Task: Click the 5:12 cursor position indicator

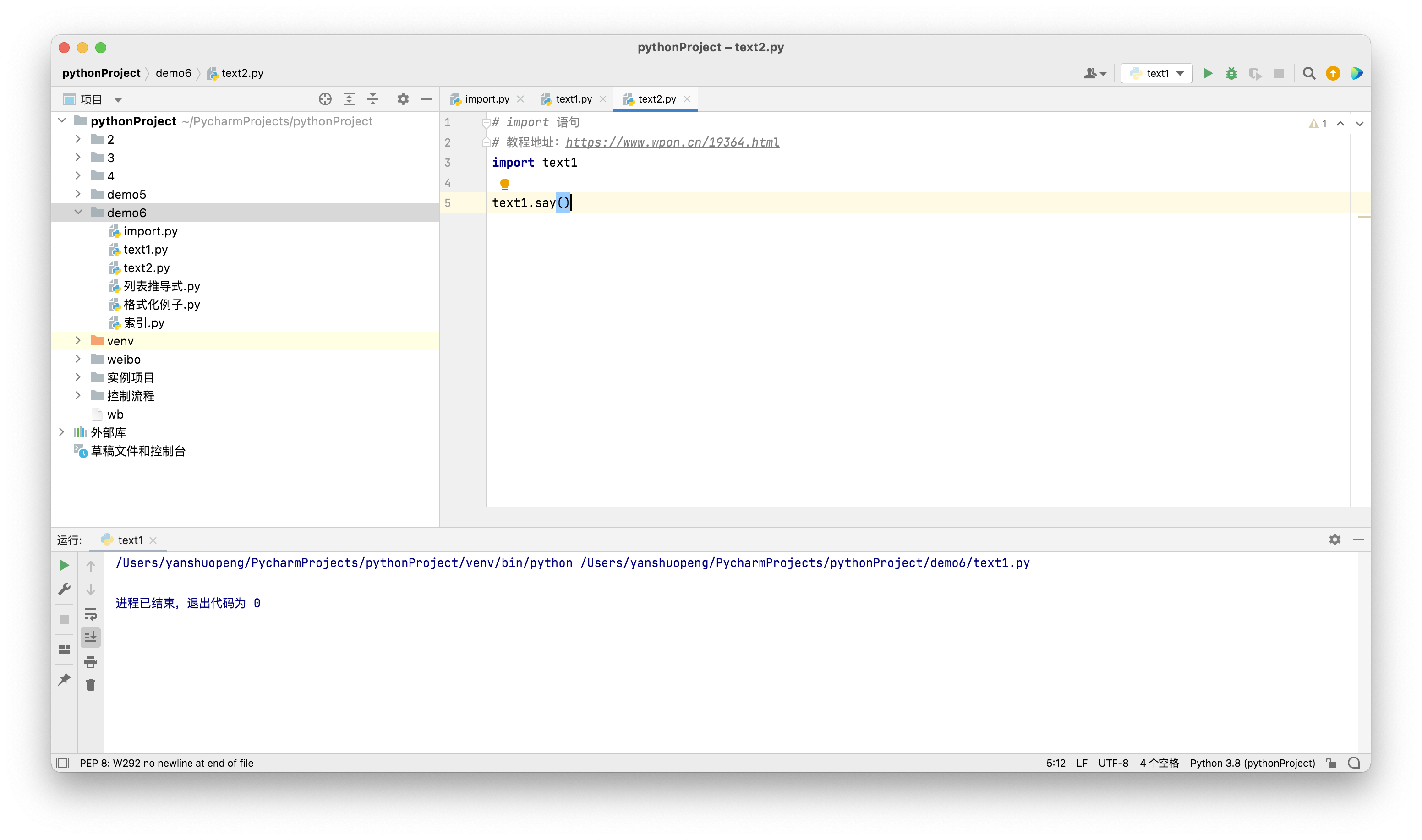Action: point(1056,763)
